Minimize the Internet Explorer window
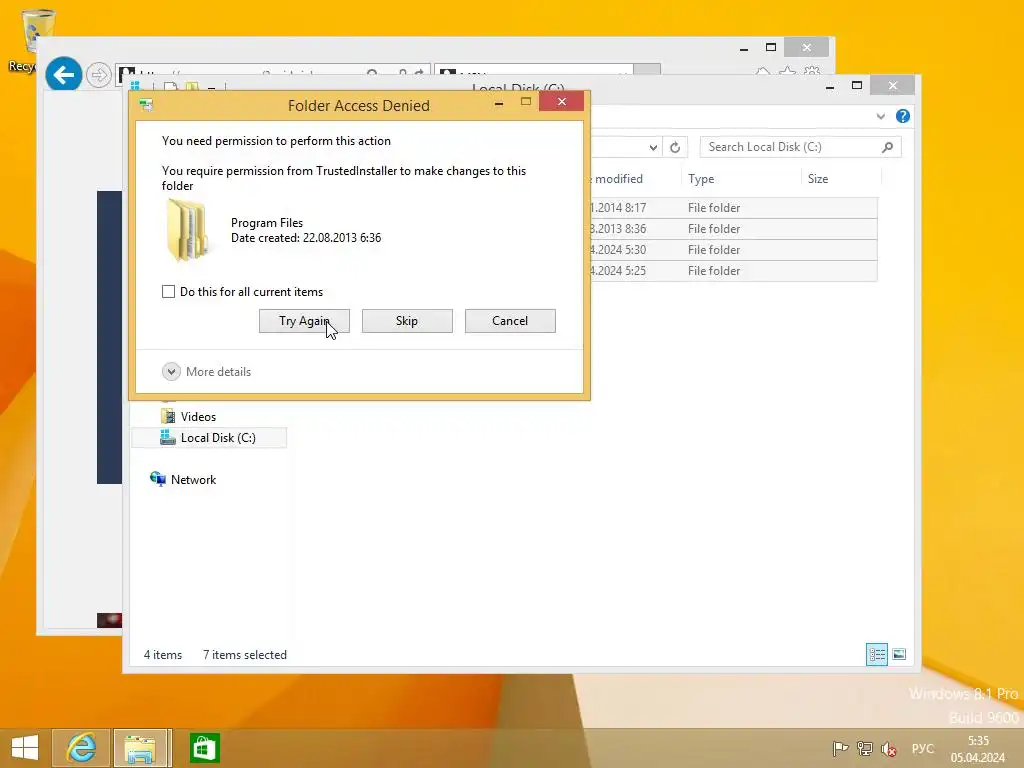Viewport: 1024px width, 768px height. pos(744,49)
